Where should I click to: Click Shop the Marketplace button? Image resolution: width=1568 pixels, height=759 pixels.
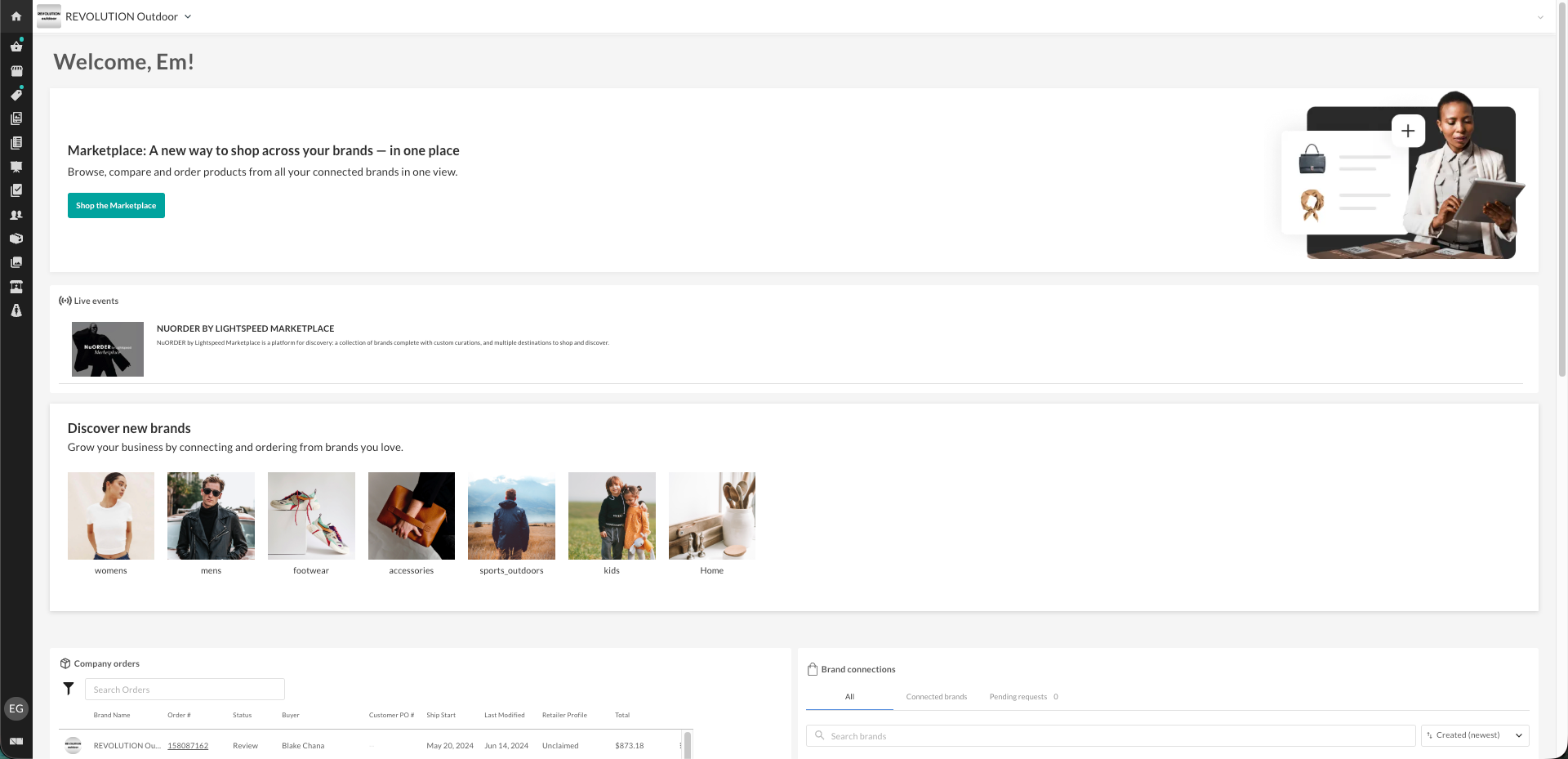pyautogui.click(x=116, y=205)
